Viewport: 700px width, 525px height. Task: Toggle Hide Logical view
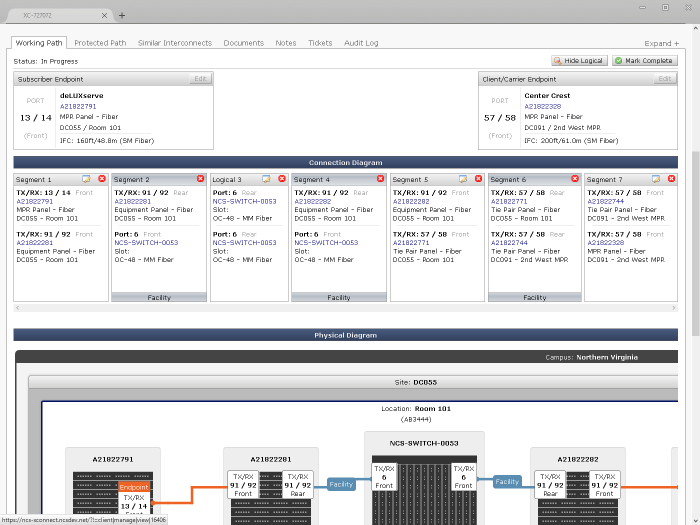579,61
